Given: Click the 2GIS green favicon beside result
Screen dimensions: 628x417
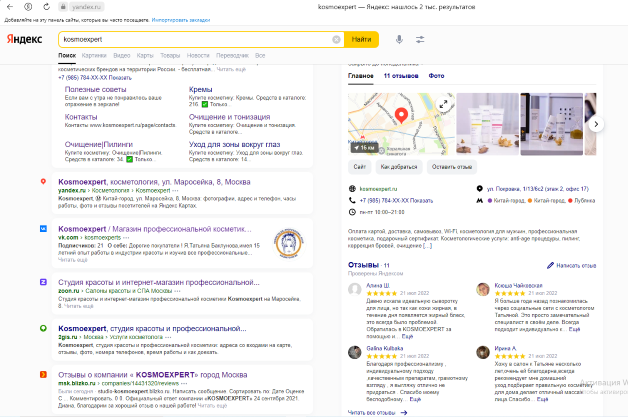Looking at the screenshot, I should [43, 328].
